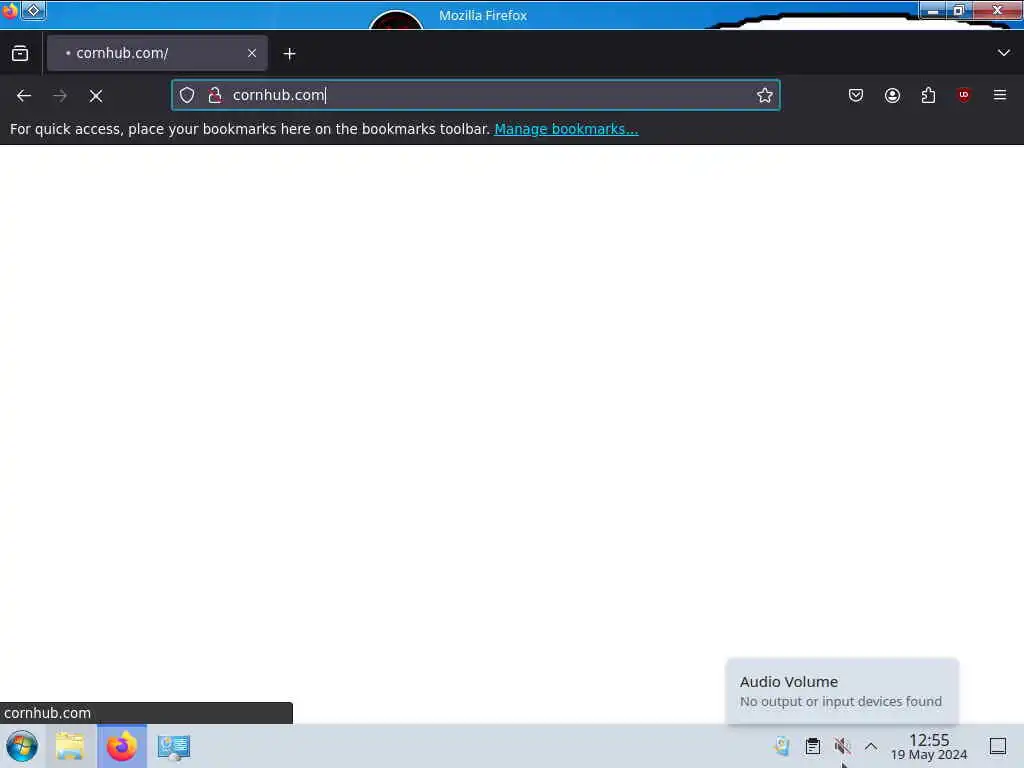This screenshot has width=1024, height=768.
Task: Click tray icon left of clipboard
Action: pos(782,746)
